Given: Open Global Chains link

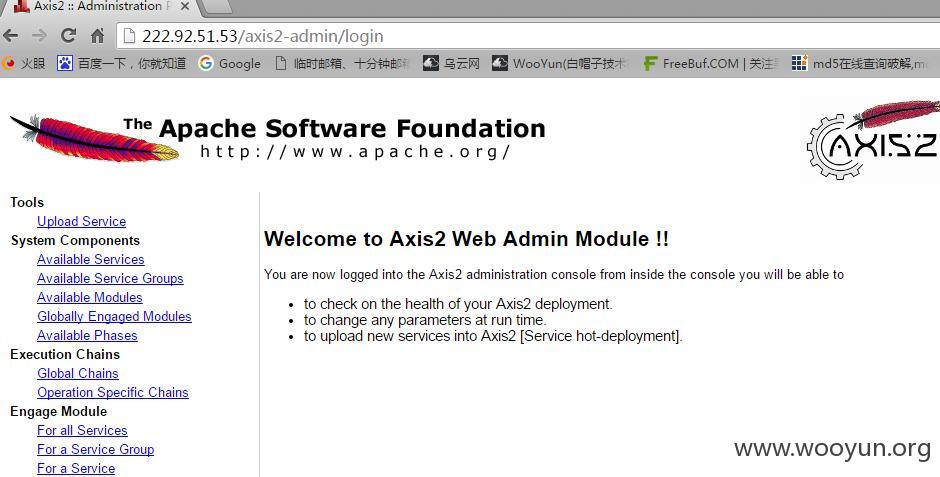Looking at the screenshot, I should (x=78, y=373).
